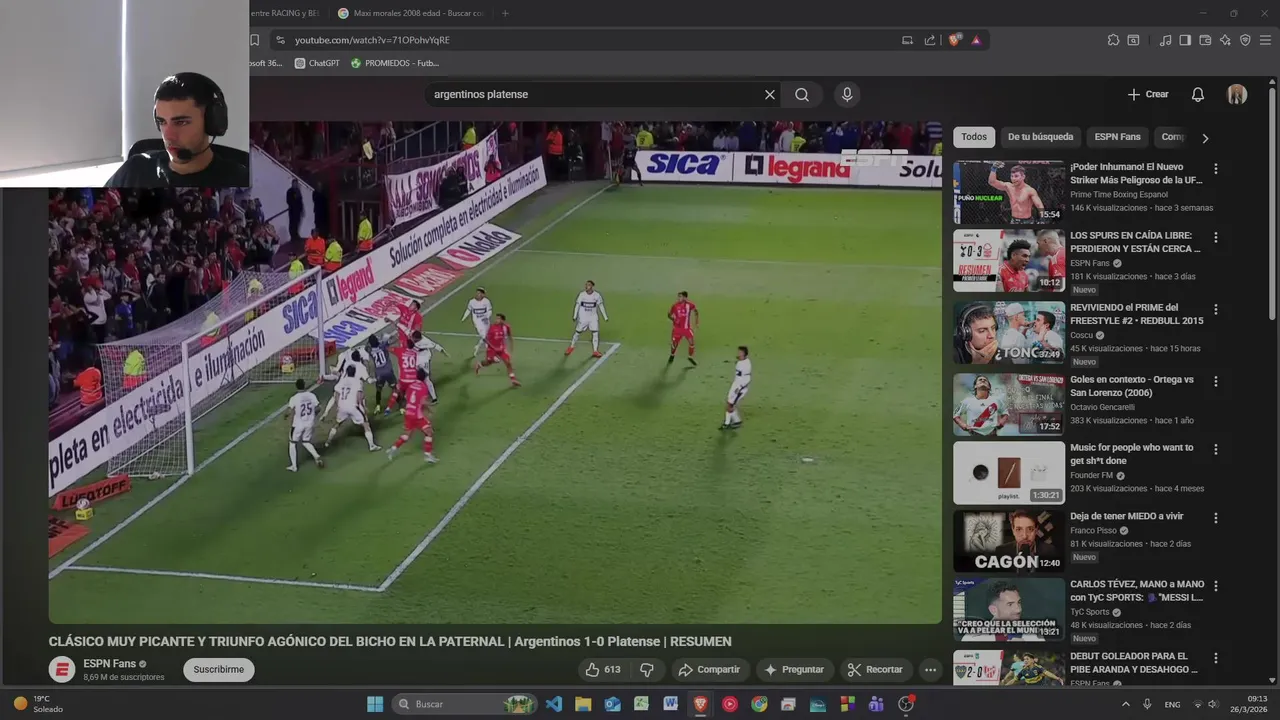
Task: Open options menu for '¡Poder Inhumano!' video
Action: [x=1216, y=169]
